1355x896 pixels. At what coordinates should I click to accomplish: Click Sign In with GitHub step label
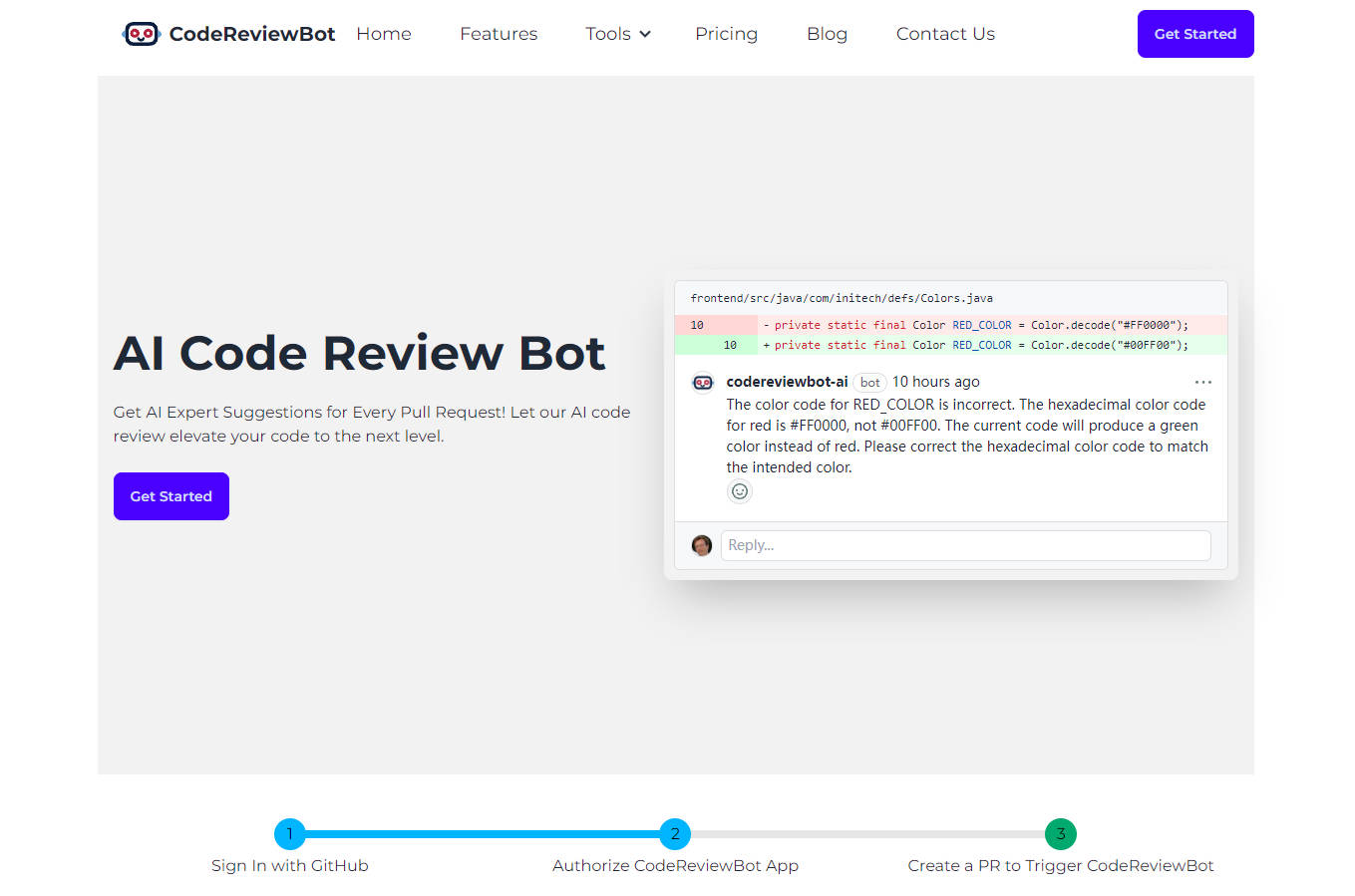click(x=290, y=866)
